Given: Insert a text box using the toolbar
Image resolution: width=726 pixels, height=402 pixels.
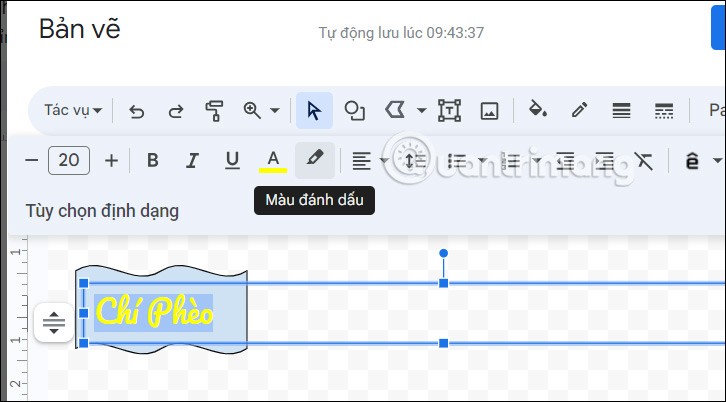Looking at the screenshot, I should click(449, 110).
